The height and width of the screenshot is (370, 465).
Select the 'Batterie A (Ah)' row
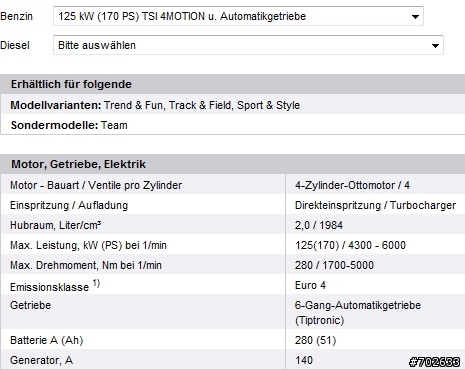point(232,340)
